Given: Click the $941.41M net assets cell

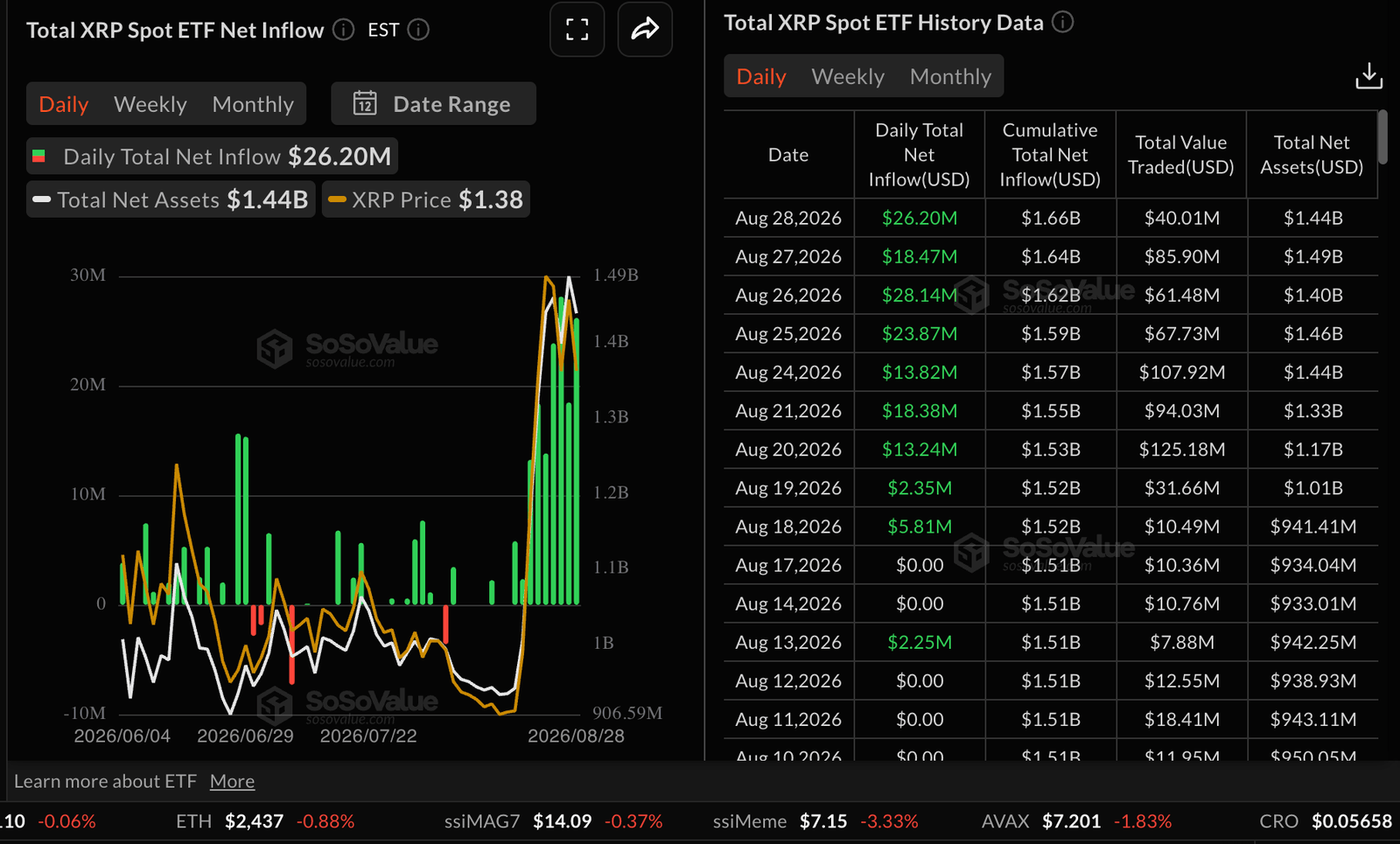Looking at the screenshot, I should point(1313,526).
